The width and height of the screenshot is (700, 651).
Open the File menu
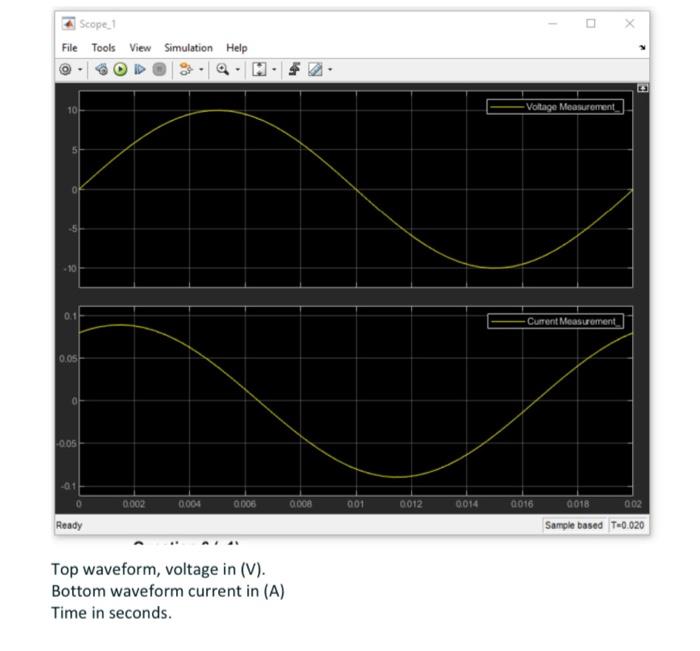click(x=70, y=48)
